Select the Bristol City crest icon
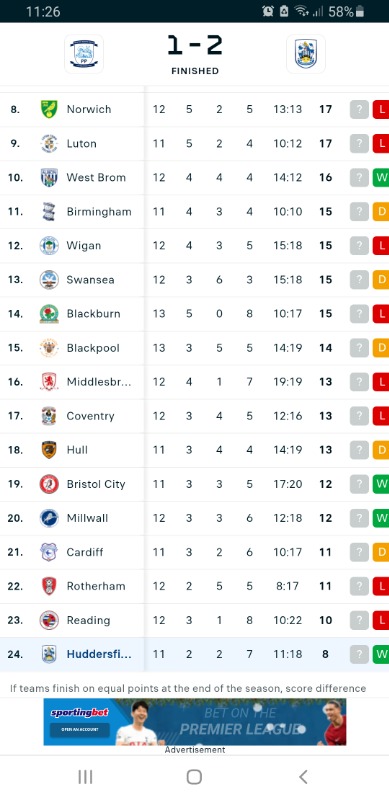This screenshot has height=800, width=389. click(x=49, y=484)
